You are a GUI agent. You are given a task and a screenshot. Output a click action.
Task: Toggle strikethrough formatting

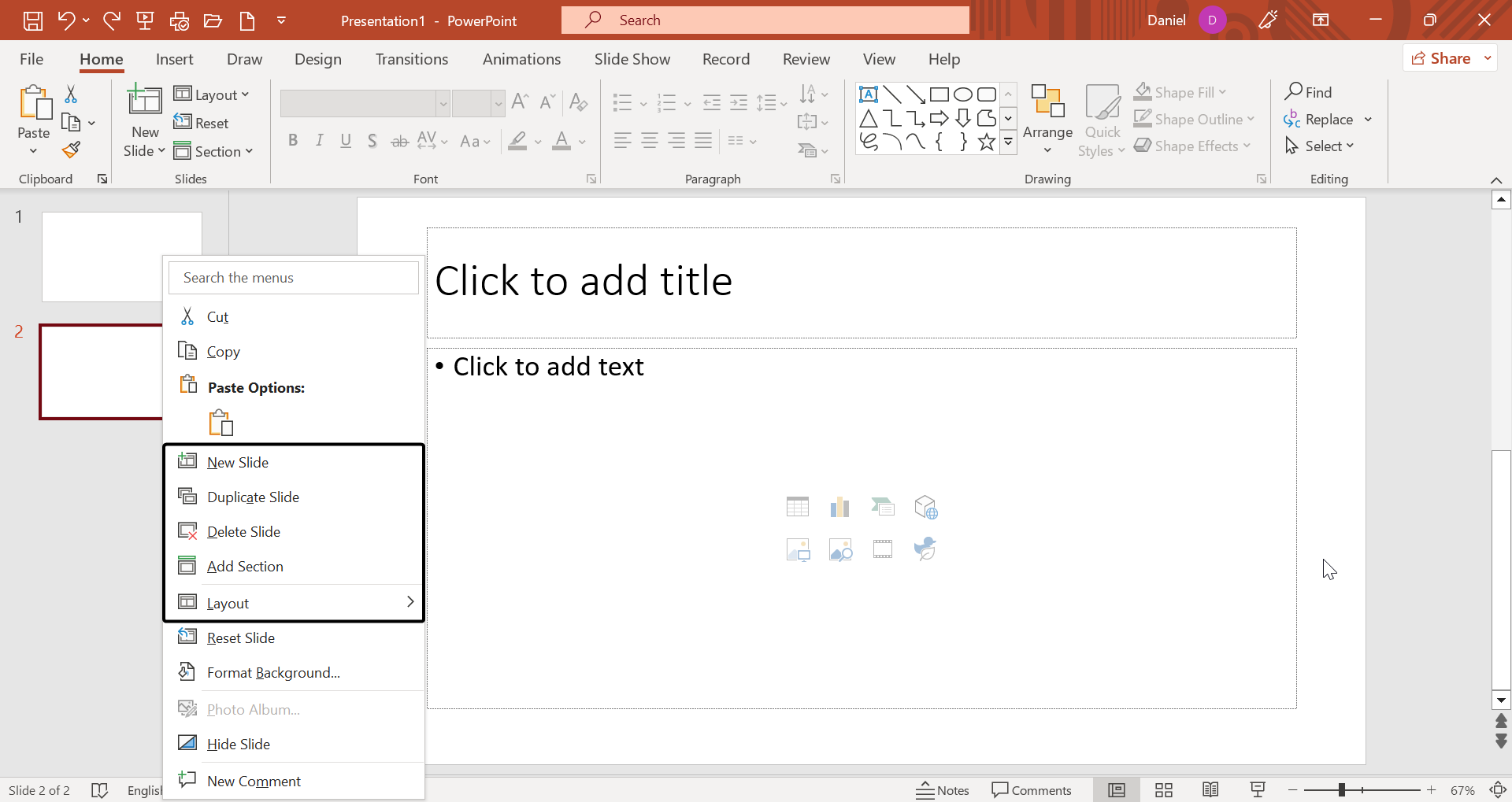click(398, 140)
